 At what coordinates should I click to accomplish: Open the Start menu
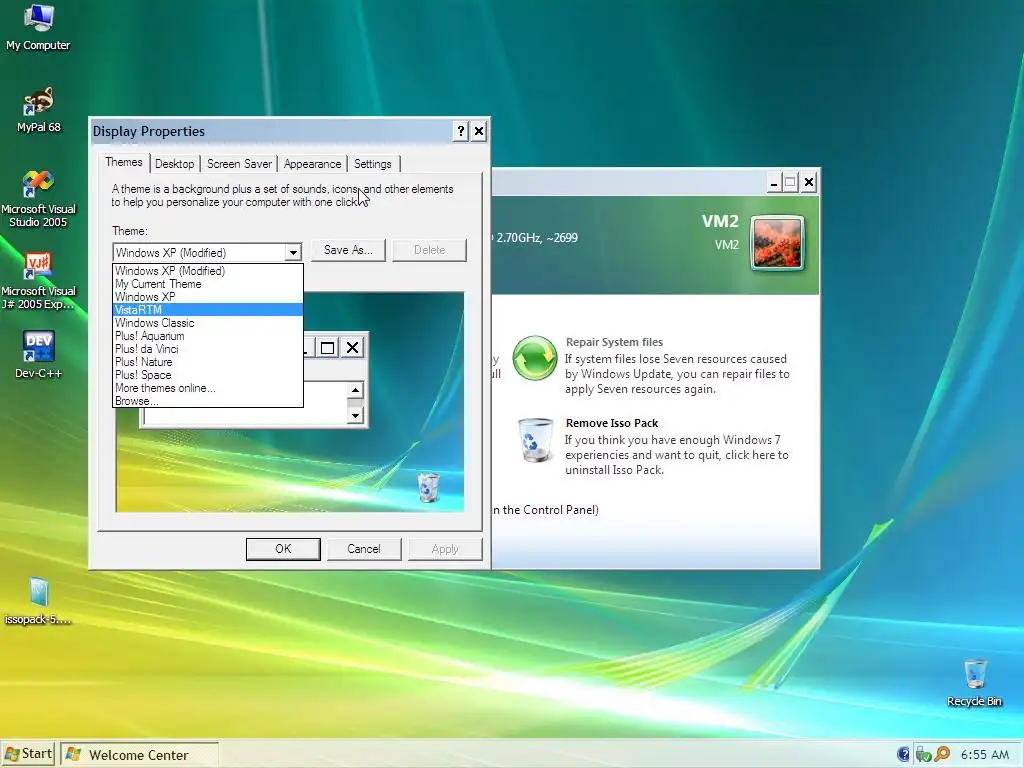pyautogui.click(x=28, y=754)
